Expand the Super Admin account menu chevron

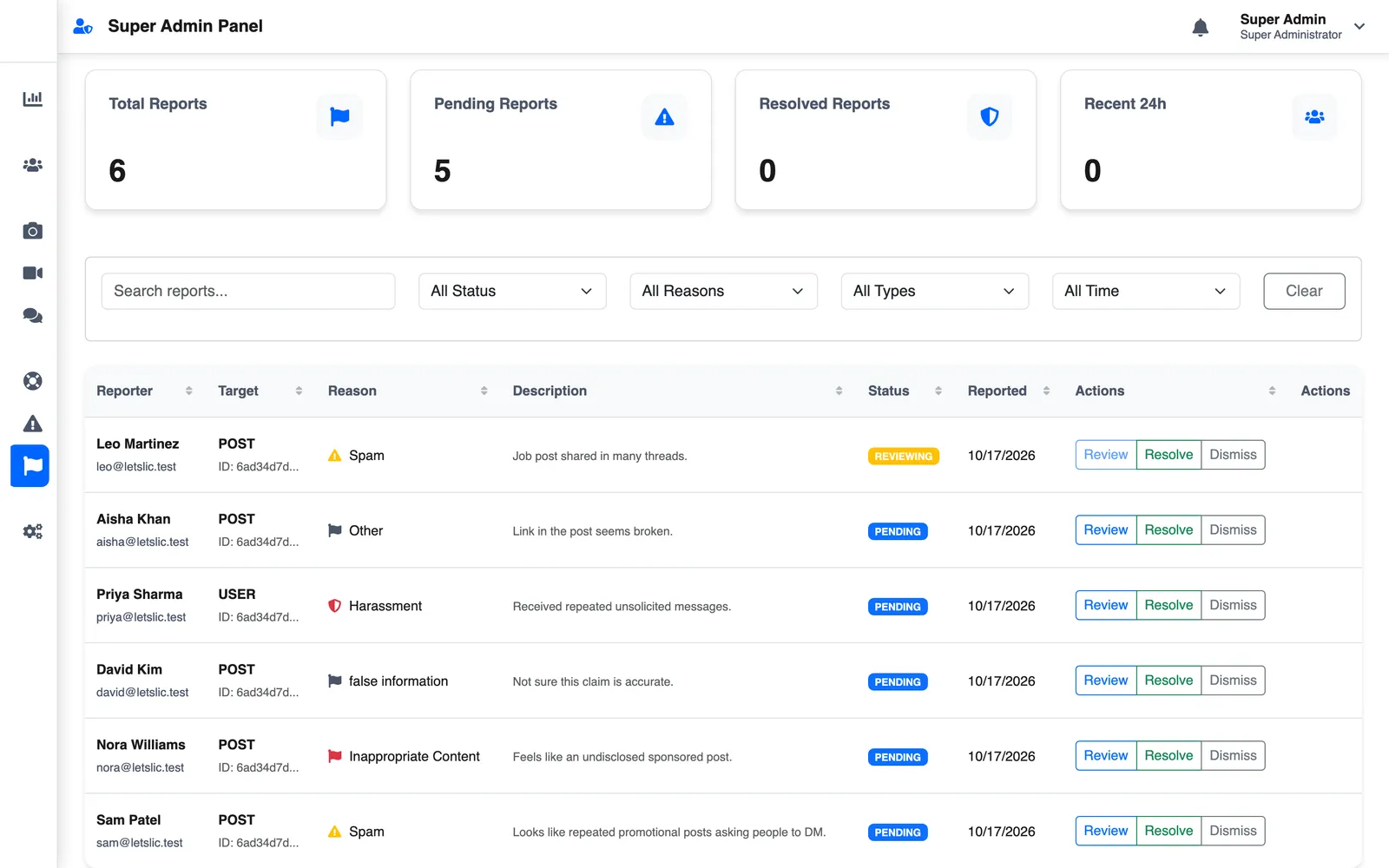pos(1359,26)
